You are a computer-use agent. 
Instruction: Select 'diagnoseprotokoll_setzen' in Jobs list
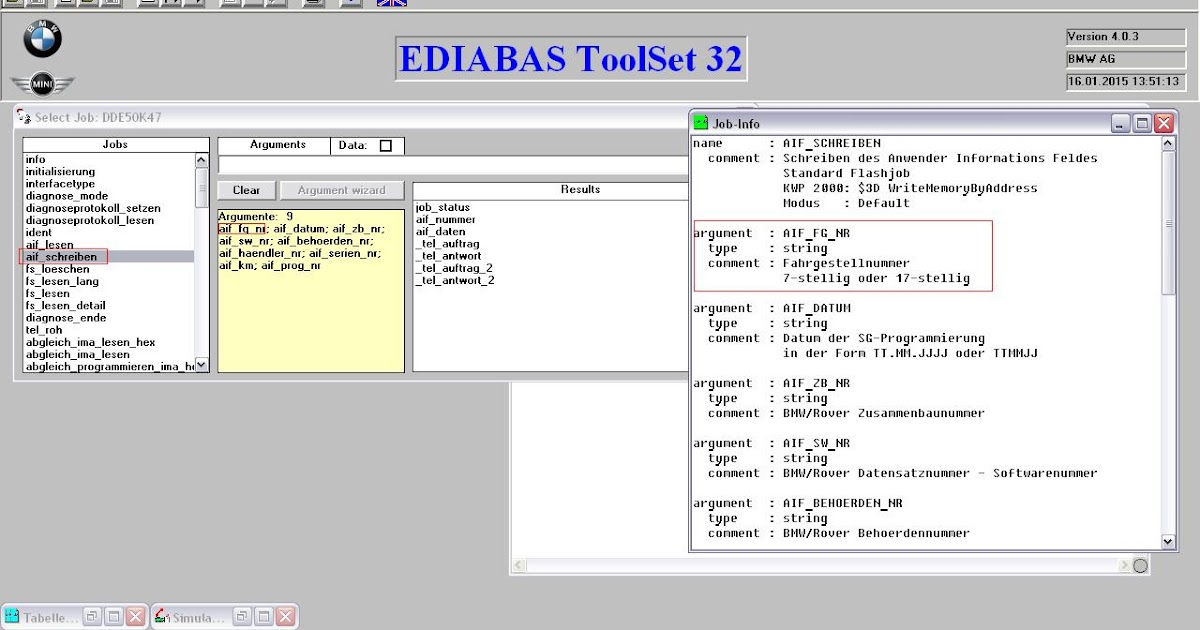(92, 208)
